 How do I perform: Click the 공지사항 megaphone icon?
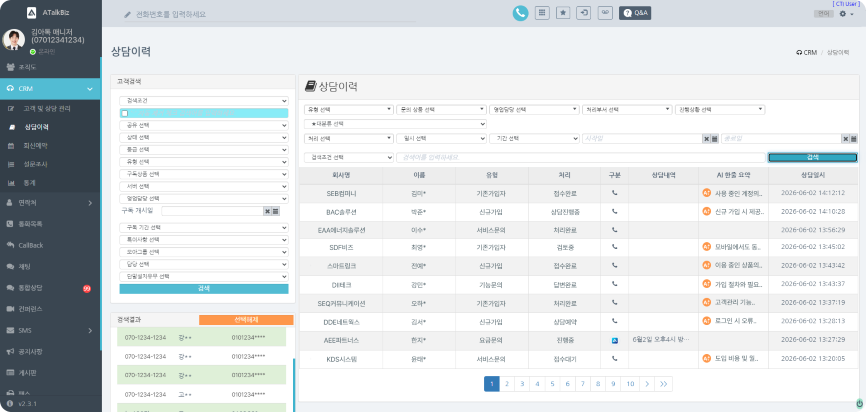[x=9, y=351]
